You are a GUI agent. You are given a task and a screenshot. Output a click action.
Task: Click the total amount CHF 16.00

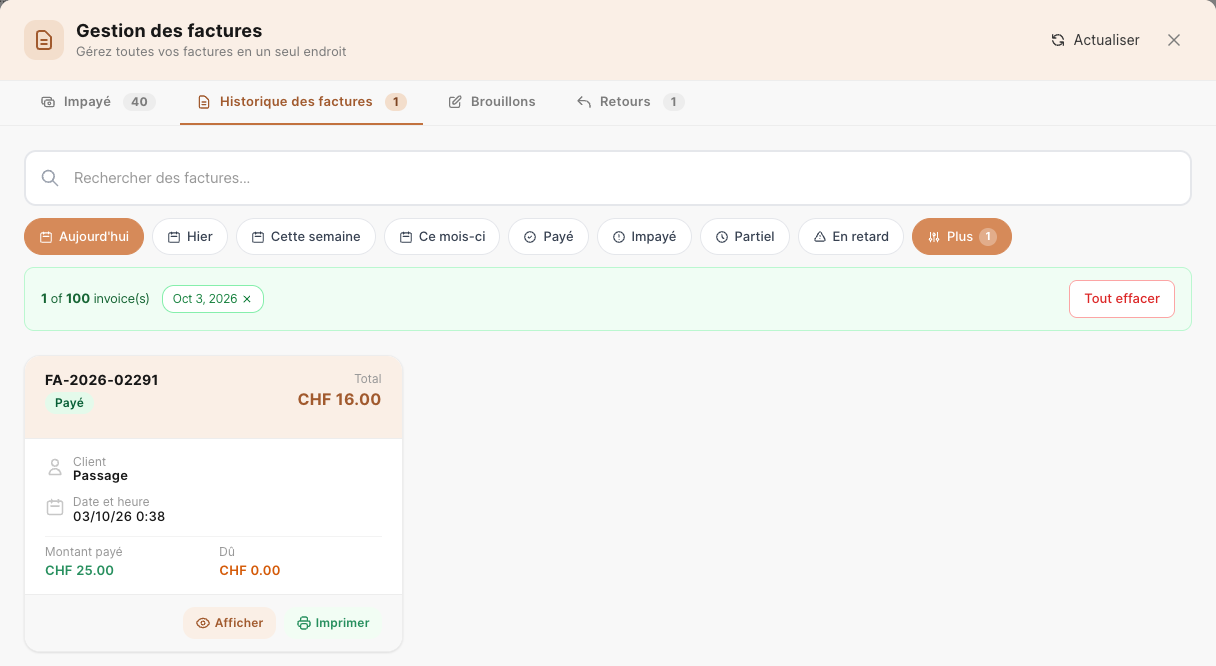(340, 400)
